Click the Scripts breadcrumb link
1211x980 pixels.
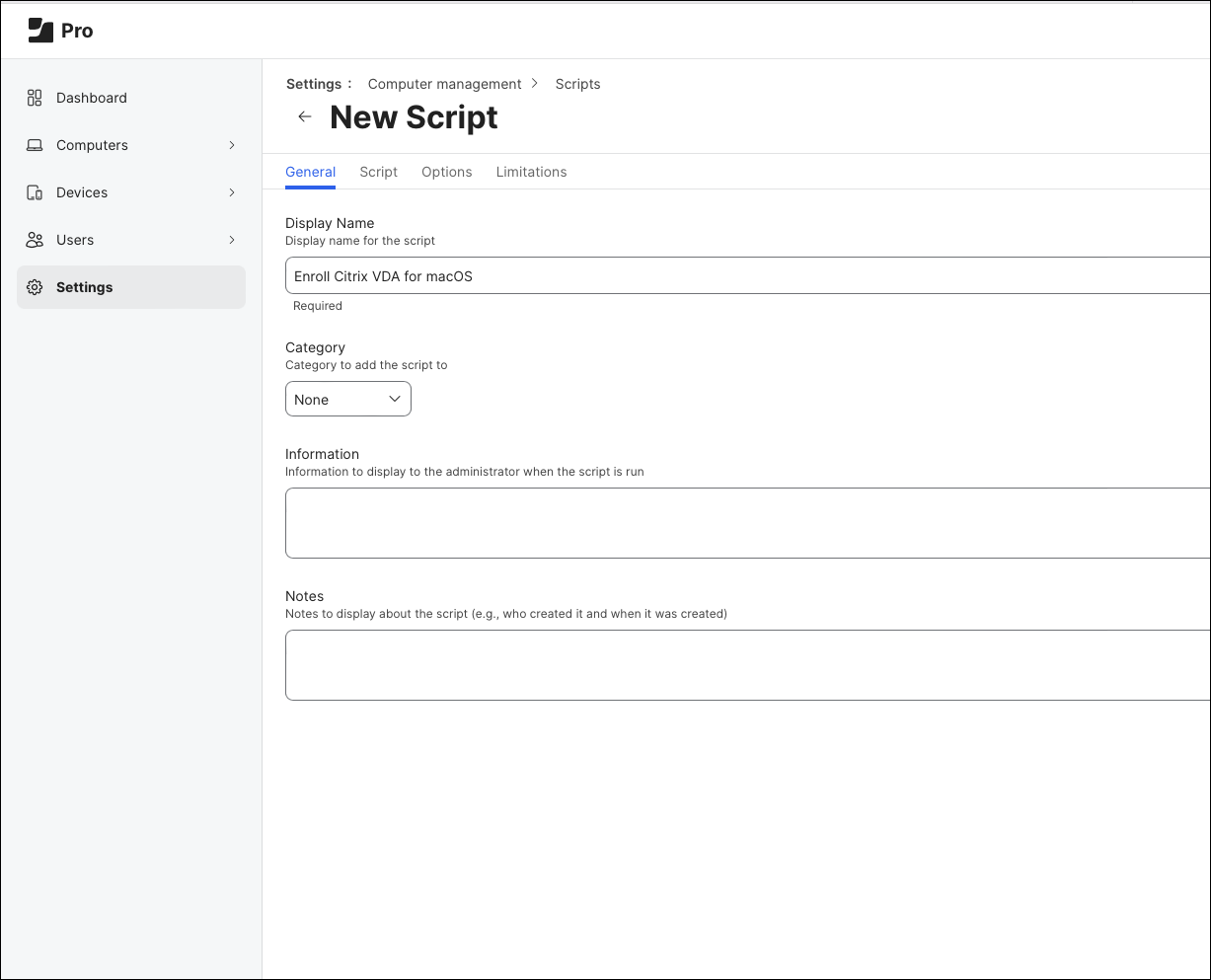click(577, 84)
